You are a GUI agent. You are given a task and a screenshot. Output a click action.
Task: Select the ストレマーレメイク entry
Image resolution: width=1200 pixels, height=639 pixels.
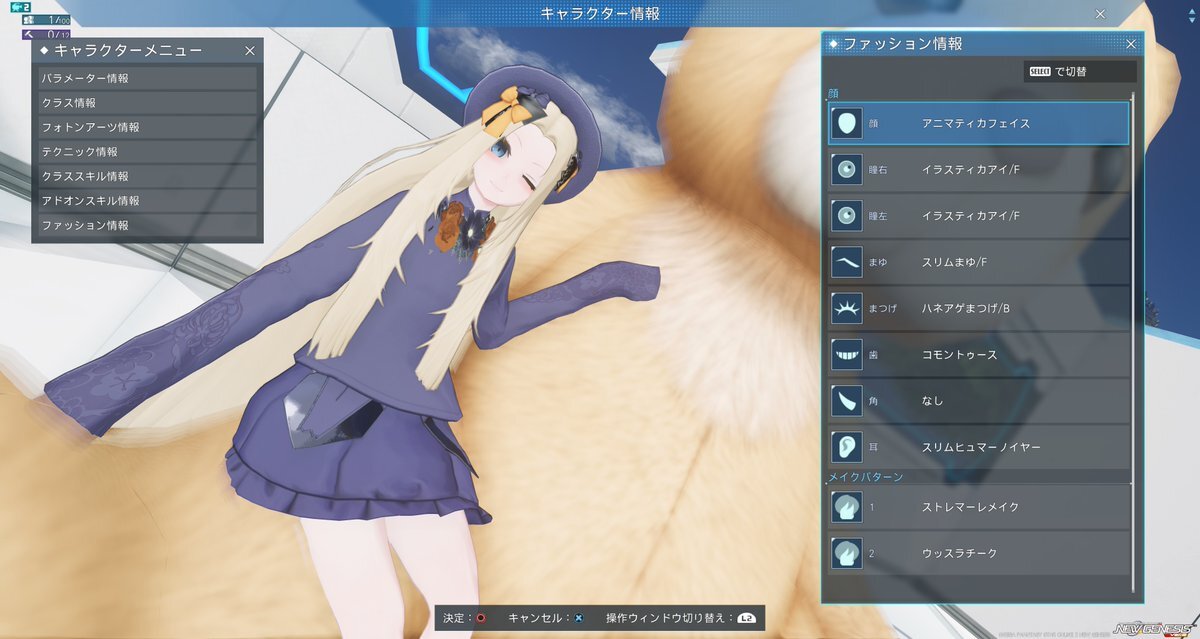pyautogui.click(x=978, y=507)
